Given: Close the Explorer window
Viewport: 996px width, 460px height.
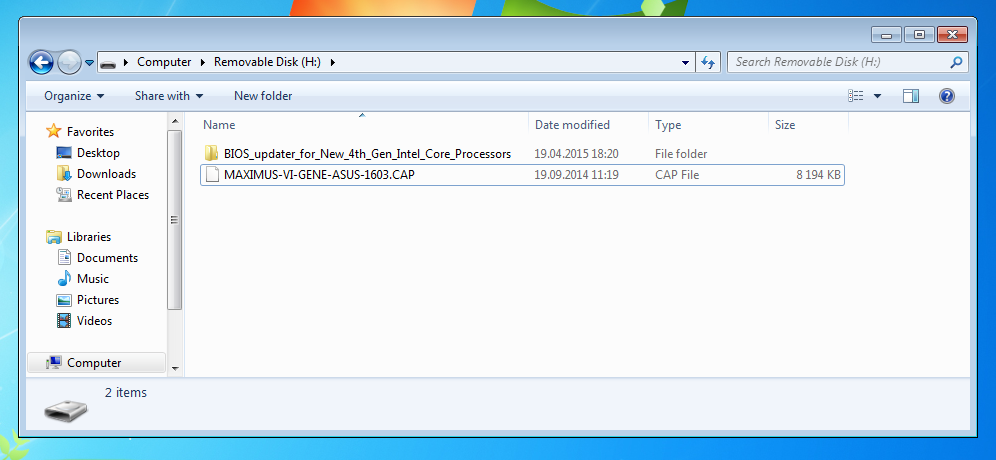Looking at the screenshot, I should click(x=952, y=35).
